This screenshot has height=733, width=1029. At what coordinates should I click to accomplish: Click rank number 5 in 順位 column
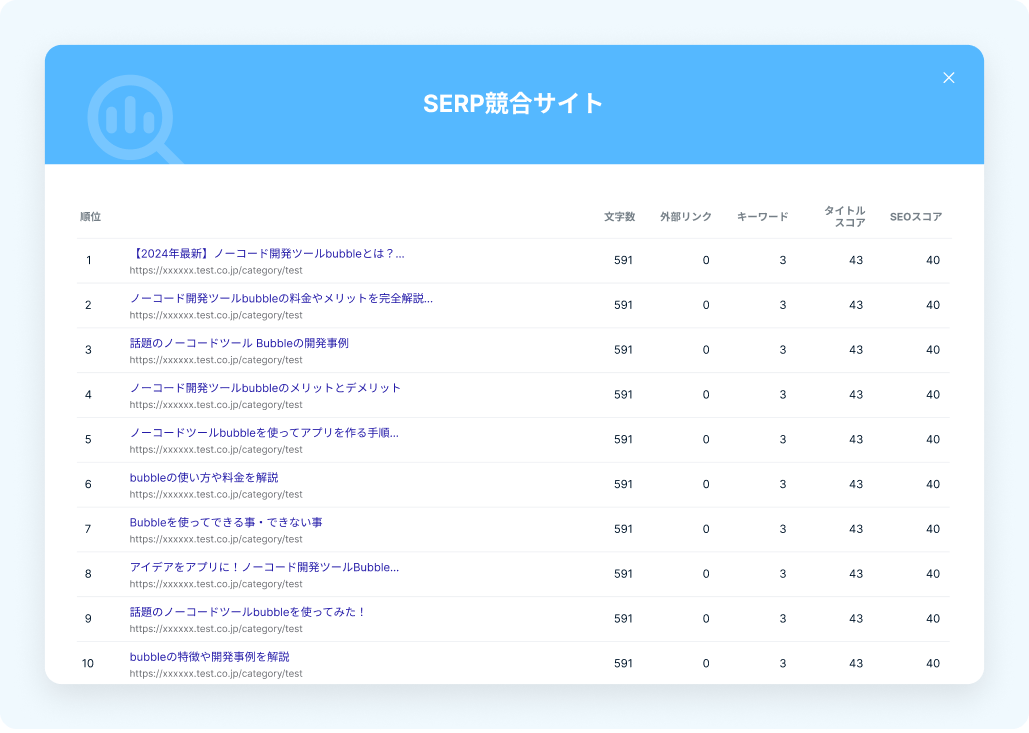click(88, 440)
